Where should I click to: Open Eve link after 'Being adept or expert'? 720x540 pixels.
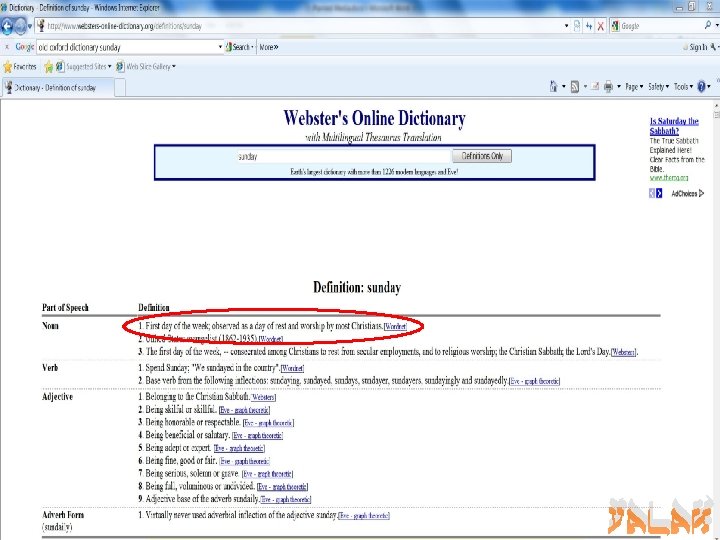[239, 449]
